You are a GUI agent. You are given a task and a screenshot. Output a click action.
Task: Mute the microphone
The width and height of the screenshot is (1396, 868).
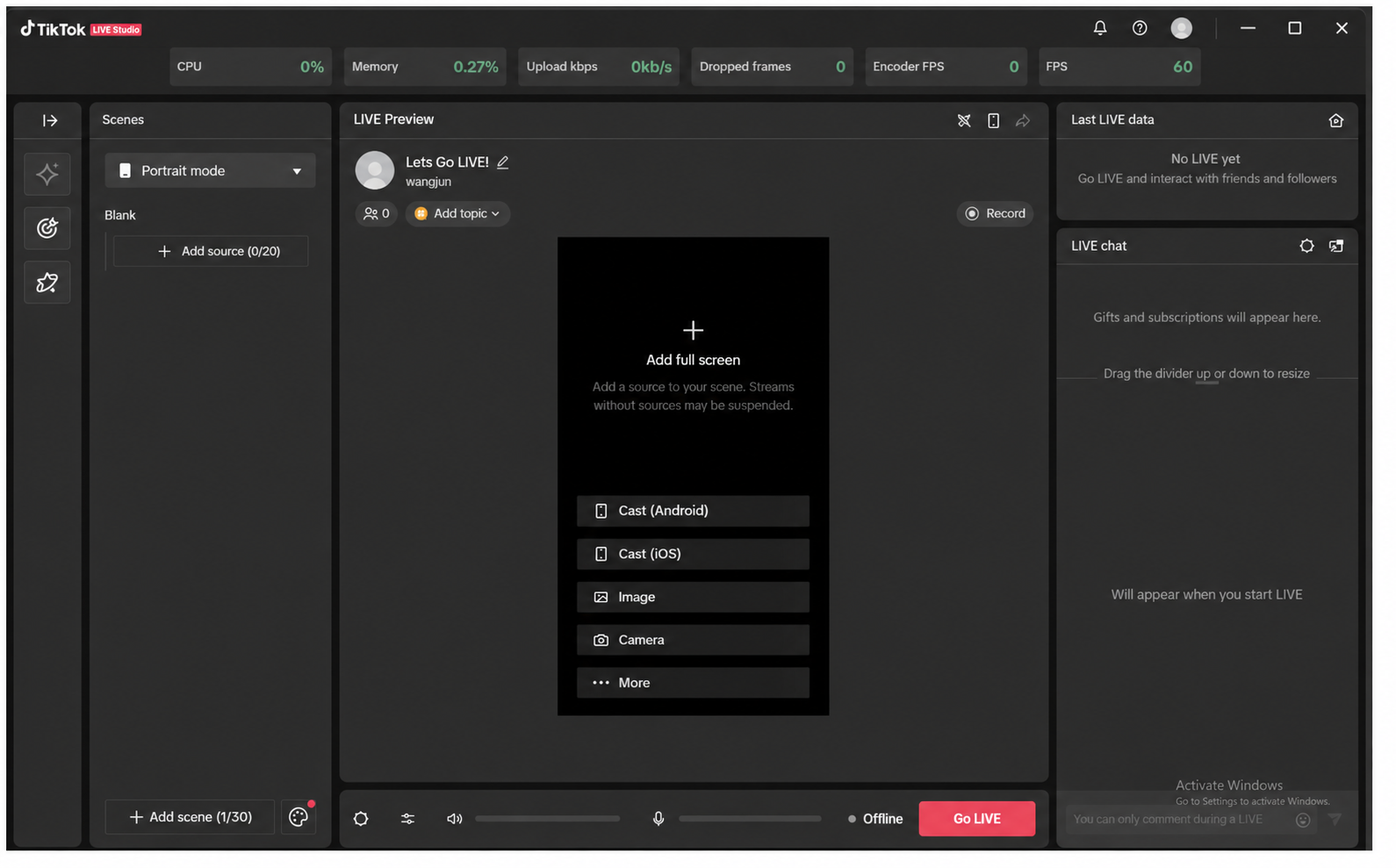[658, 819]
